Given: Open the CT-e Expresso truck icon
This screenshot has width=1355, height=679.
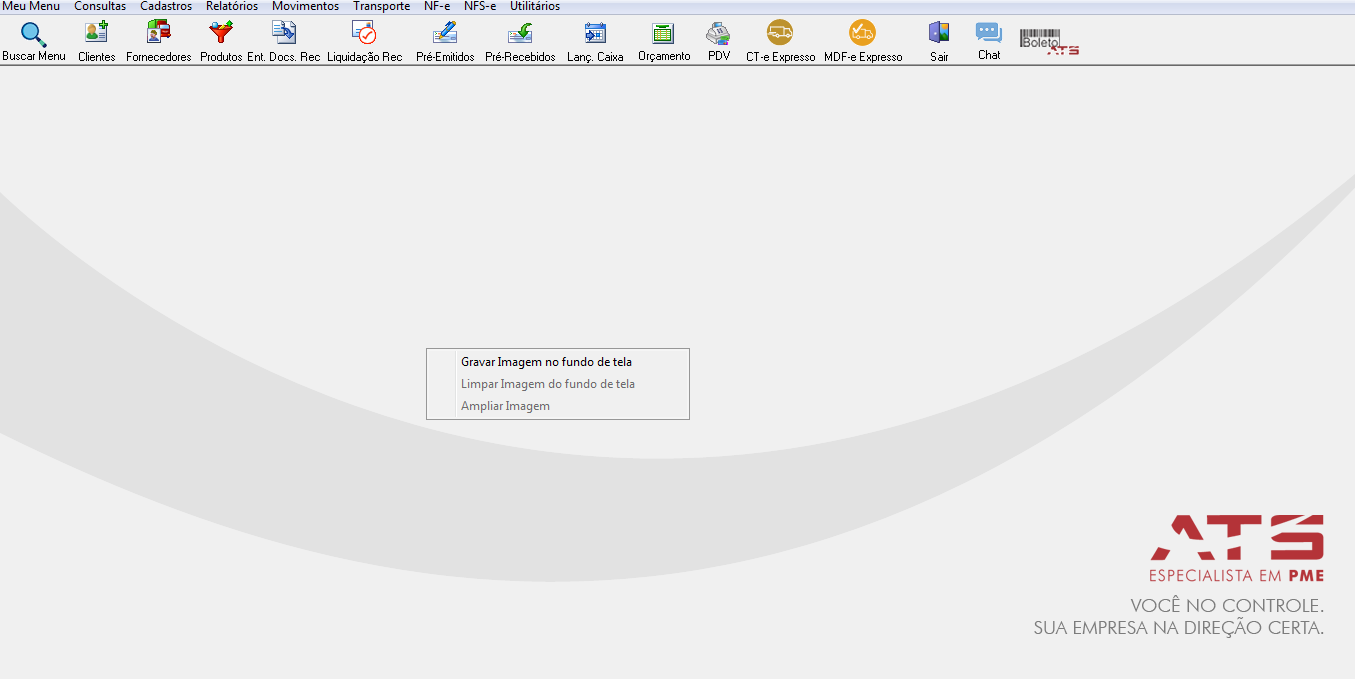Looking at the screenshot, I should click(780, 33).
